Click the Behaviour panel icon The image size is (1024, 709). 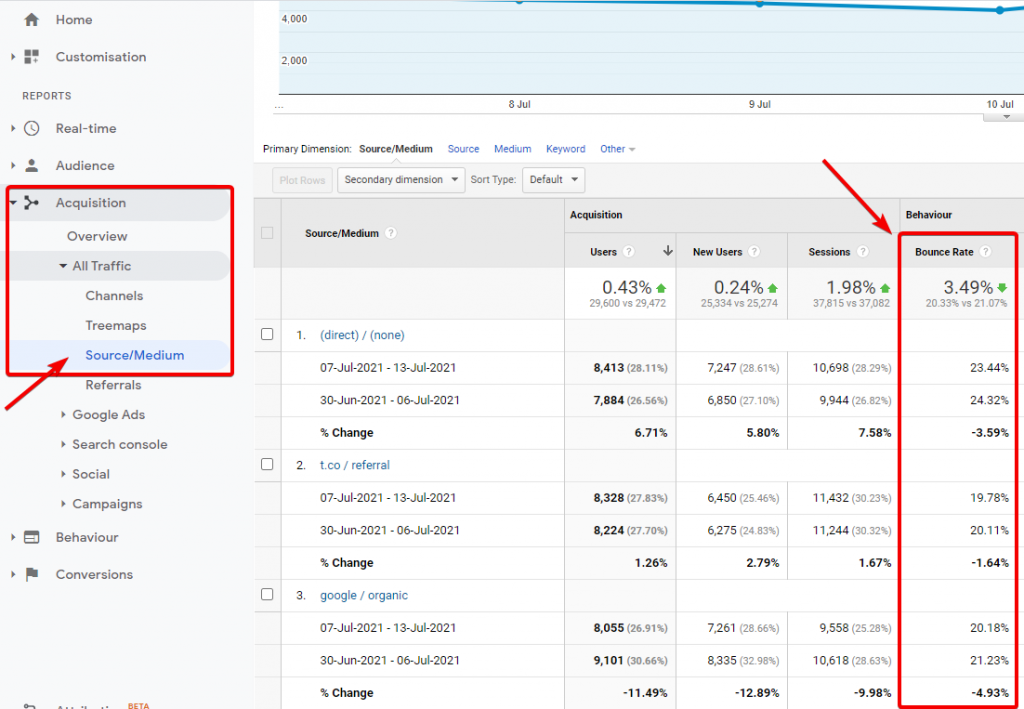(32, 537)
